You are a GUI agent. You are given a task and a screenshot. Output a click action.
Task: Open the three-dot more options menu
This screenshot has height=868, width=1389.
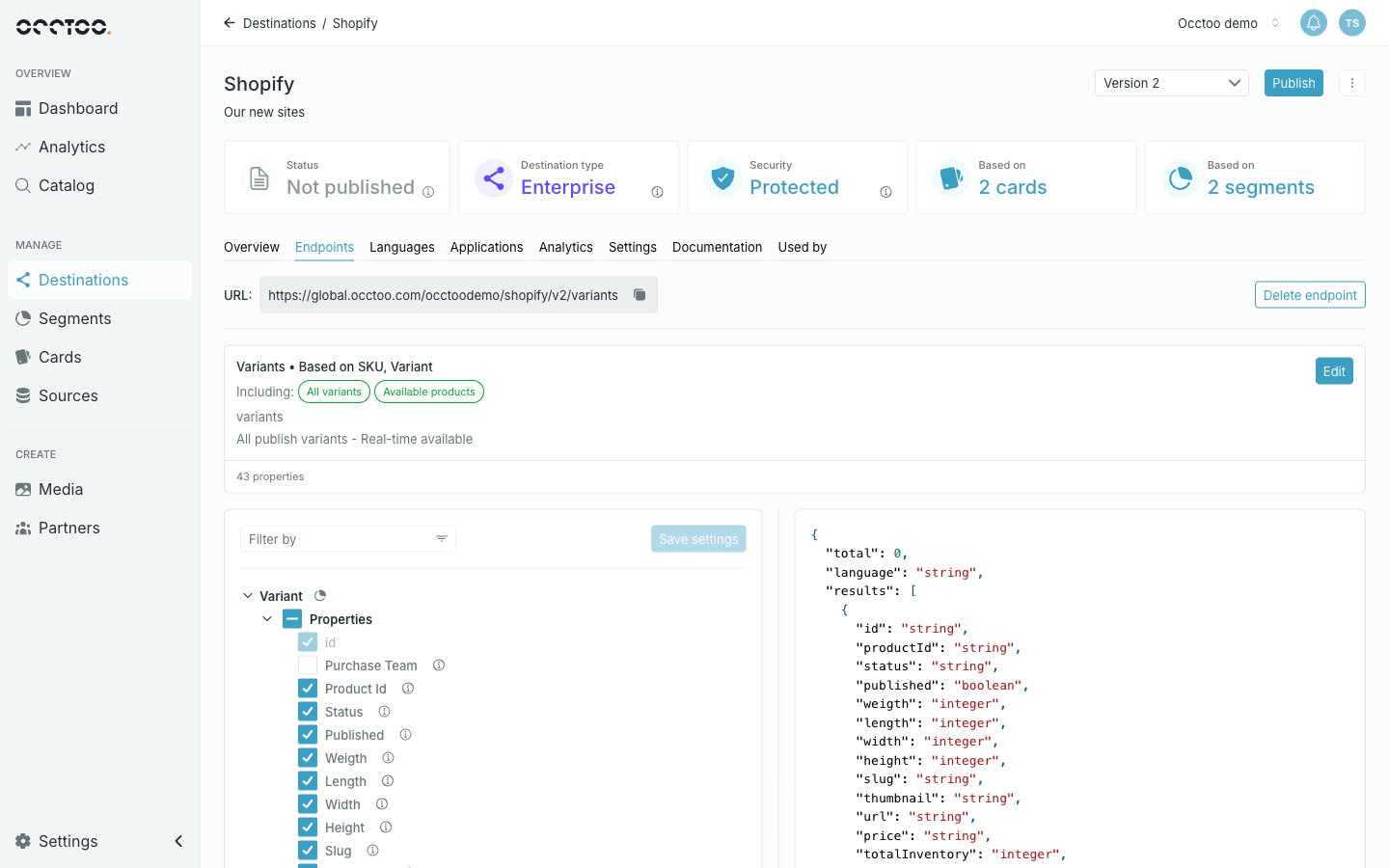click(1352, 83)
